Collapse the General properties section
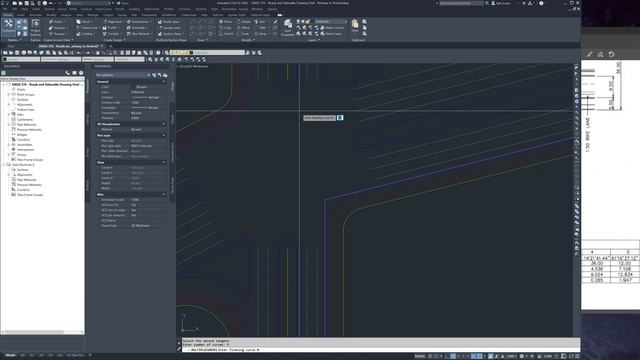The height and width of the screenshot is (360, 640). tap(164, 82)
